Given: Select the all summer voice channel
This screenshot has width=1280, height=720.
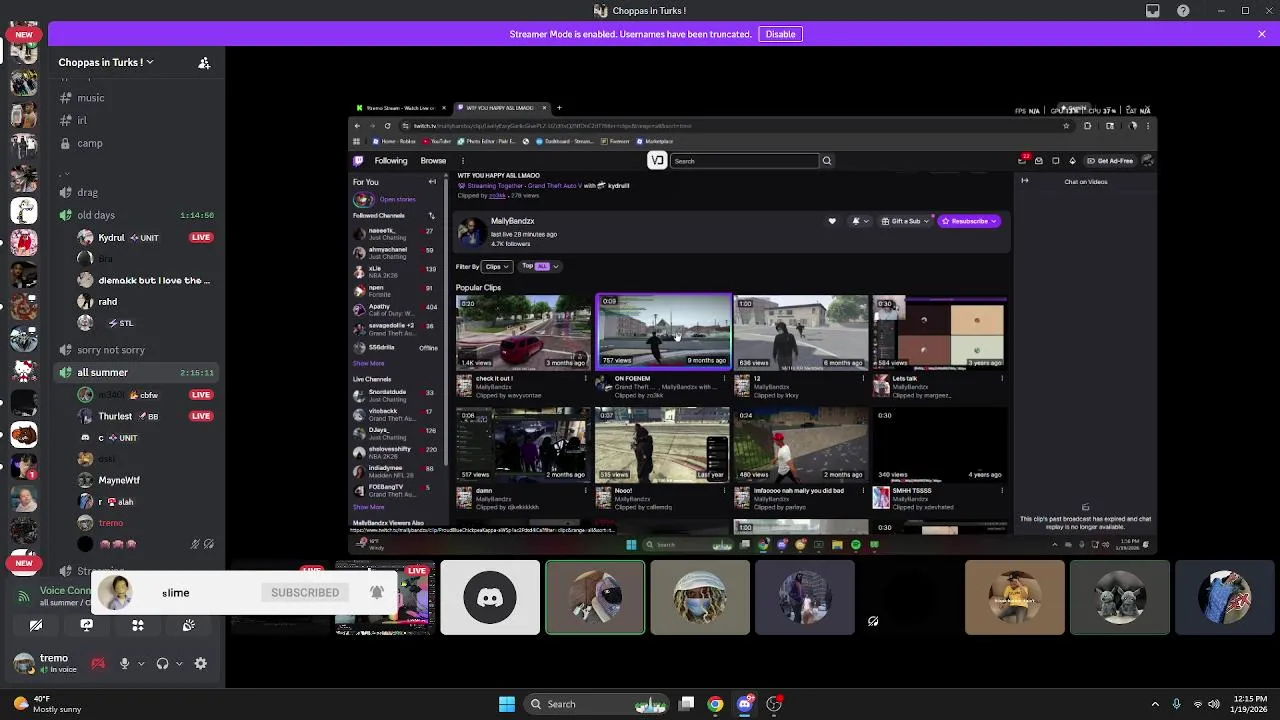Looking at the screenshot, I should (135, 372).
